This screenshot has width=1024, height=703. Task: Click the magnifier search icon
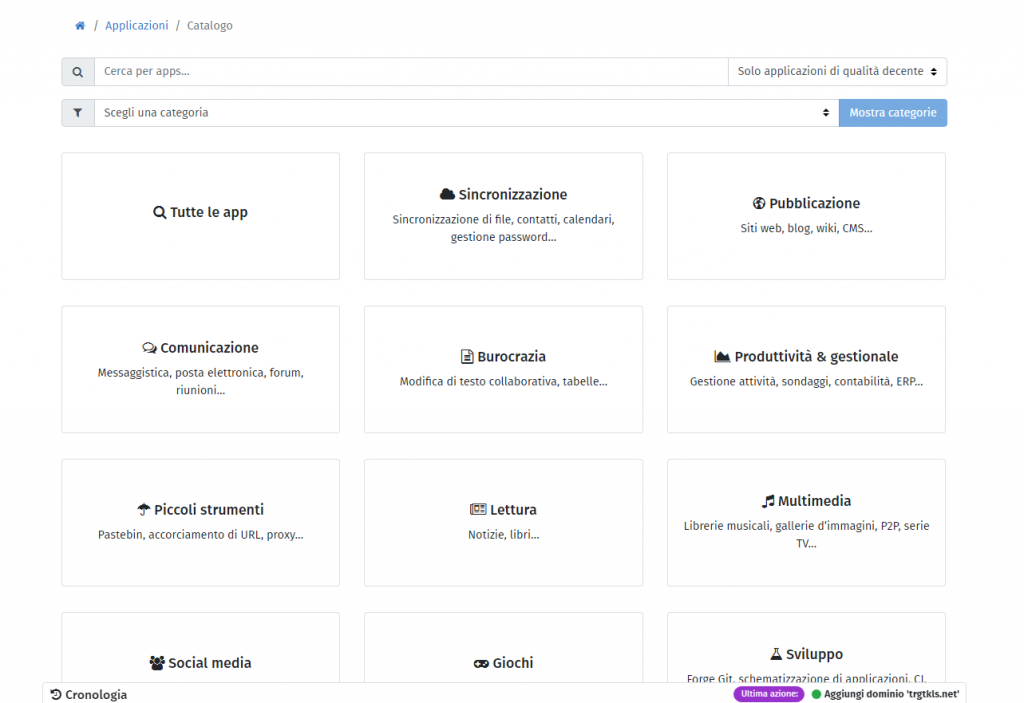click(x=78, y=72)
